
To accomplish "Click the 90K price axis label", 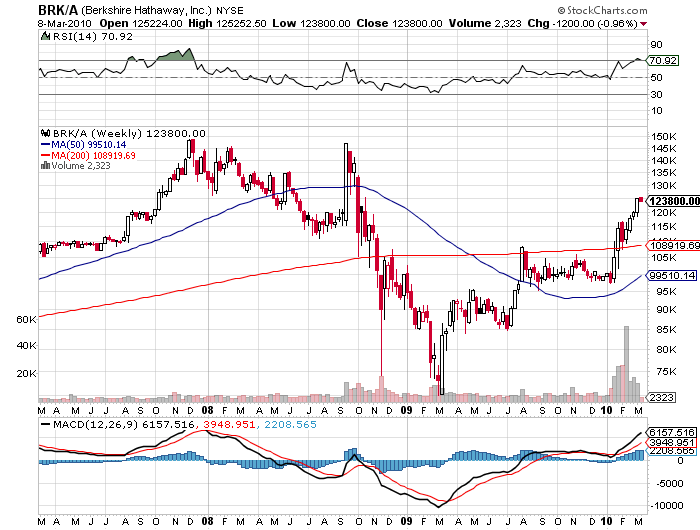I will 666,310.
